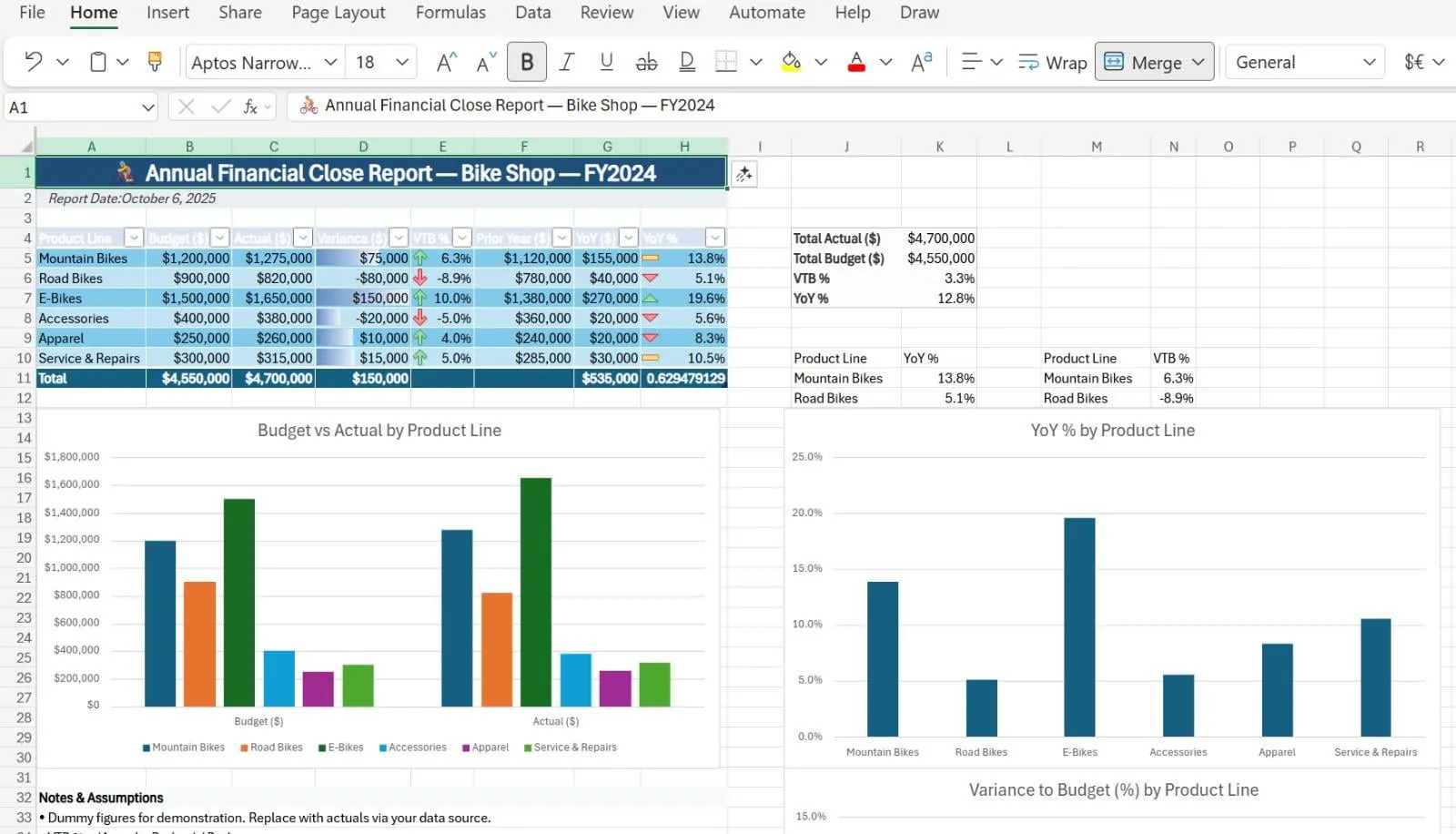Click the Wrap text button
Viewport: 1456px width, 834px height.
tap(1053, 62)
